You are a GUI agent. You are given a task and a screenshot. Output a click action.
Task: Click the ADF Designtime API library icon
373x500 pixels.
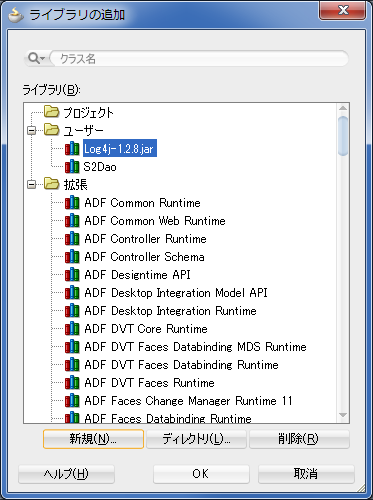pos(72,275)
